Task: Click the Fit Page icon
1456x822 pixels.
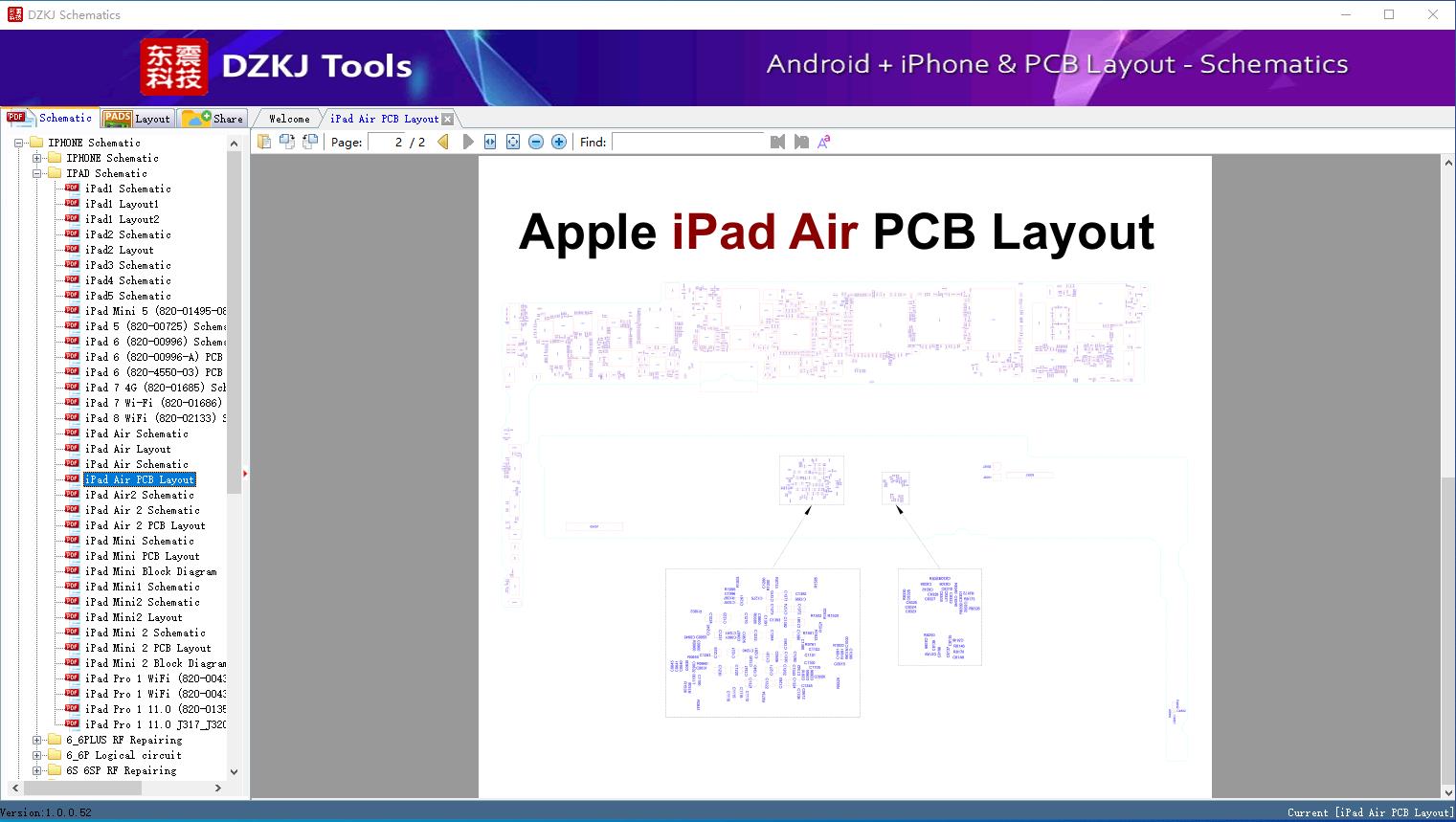Action: 512,141
